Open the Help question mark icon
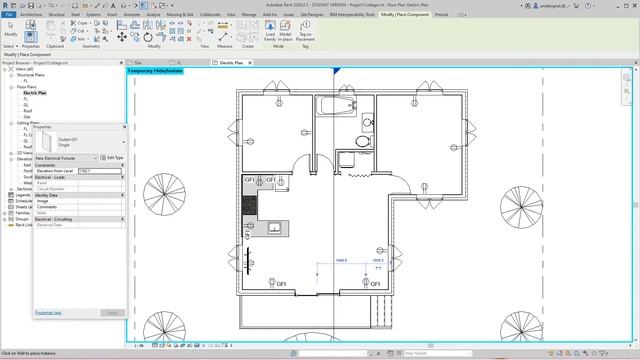Screen dimensions: 640x360 pyautogui.click(x=588, y=6)
